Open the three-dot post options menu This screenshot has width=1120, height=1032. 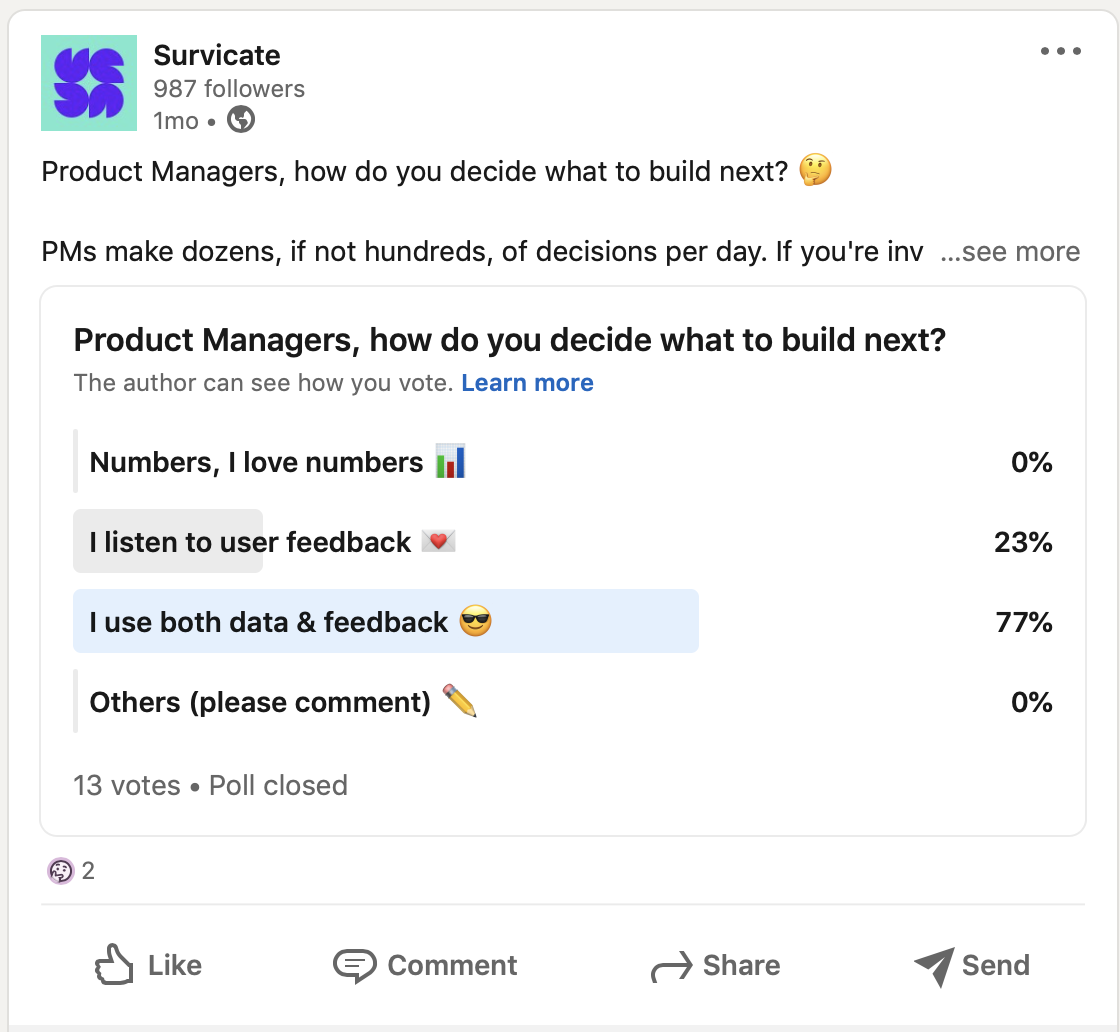tap(1060, 52)
